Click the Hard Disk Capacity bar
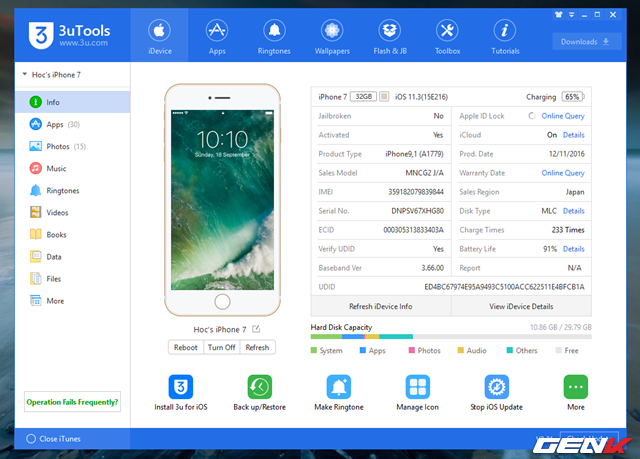The height and width of the screenshot is (459, 640). [x=451, y=337]
